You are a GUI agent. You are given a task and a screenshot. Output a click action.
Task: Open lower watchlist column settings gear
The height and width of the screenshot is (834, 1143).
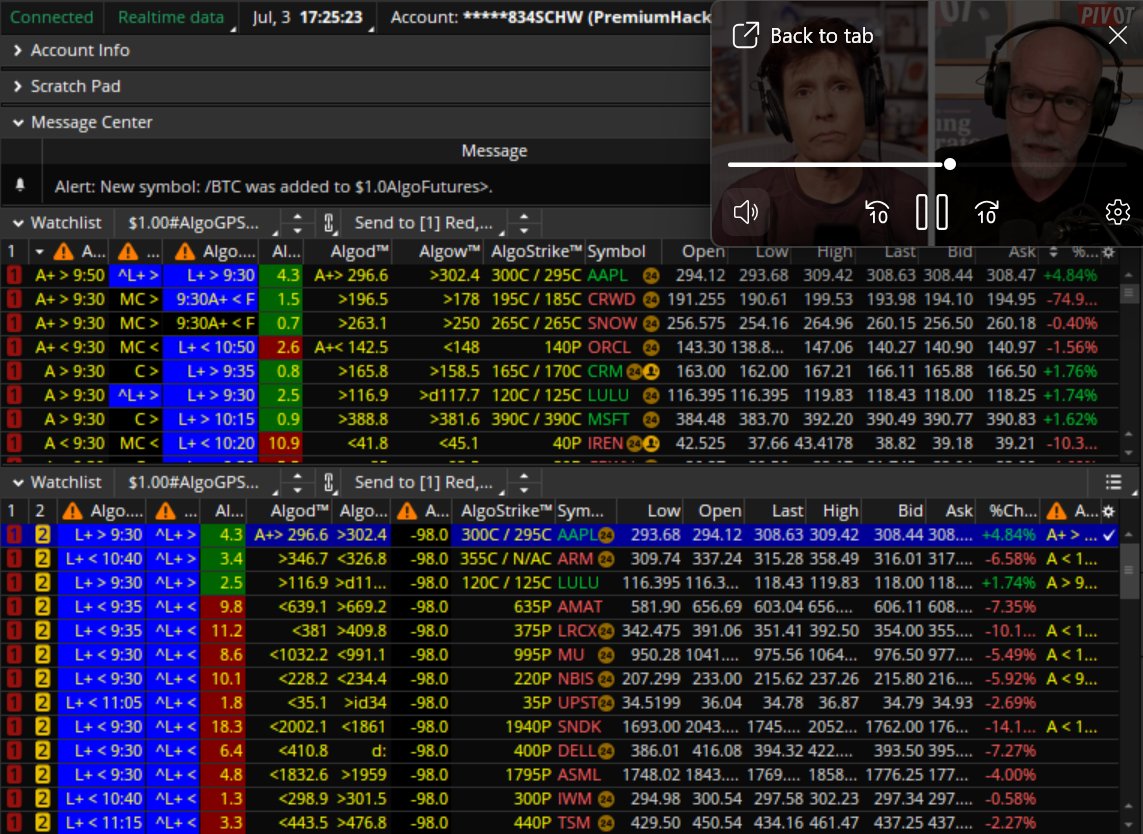[x=1109, y=512]
